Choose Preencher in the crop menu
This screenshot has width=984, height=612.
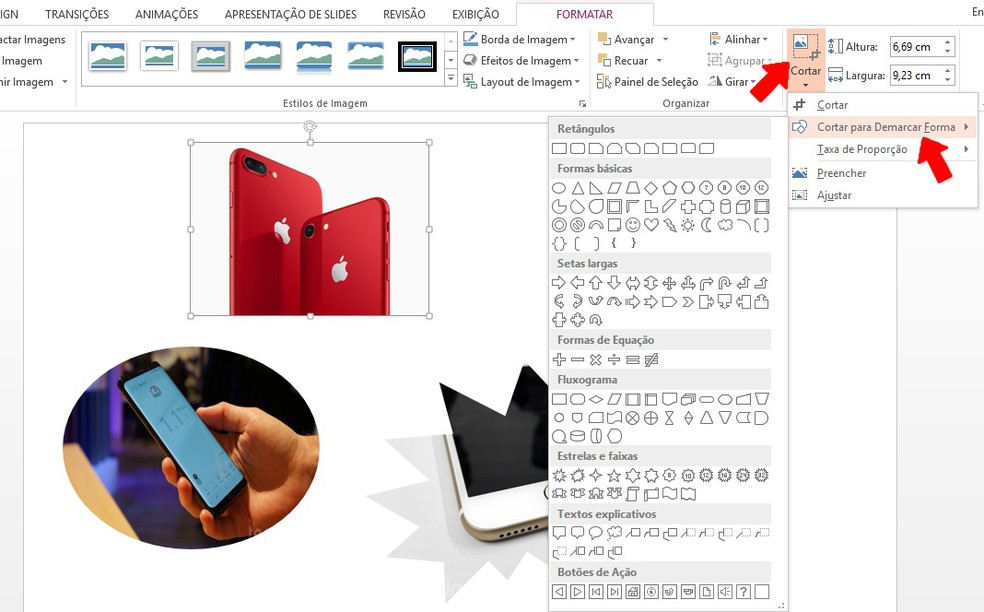tap(882, 173)
